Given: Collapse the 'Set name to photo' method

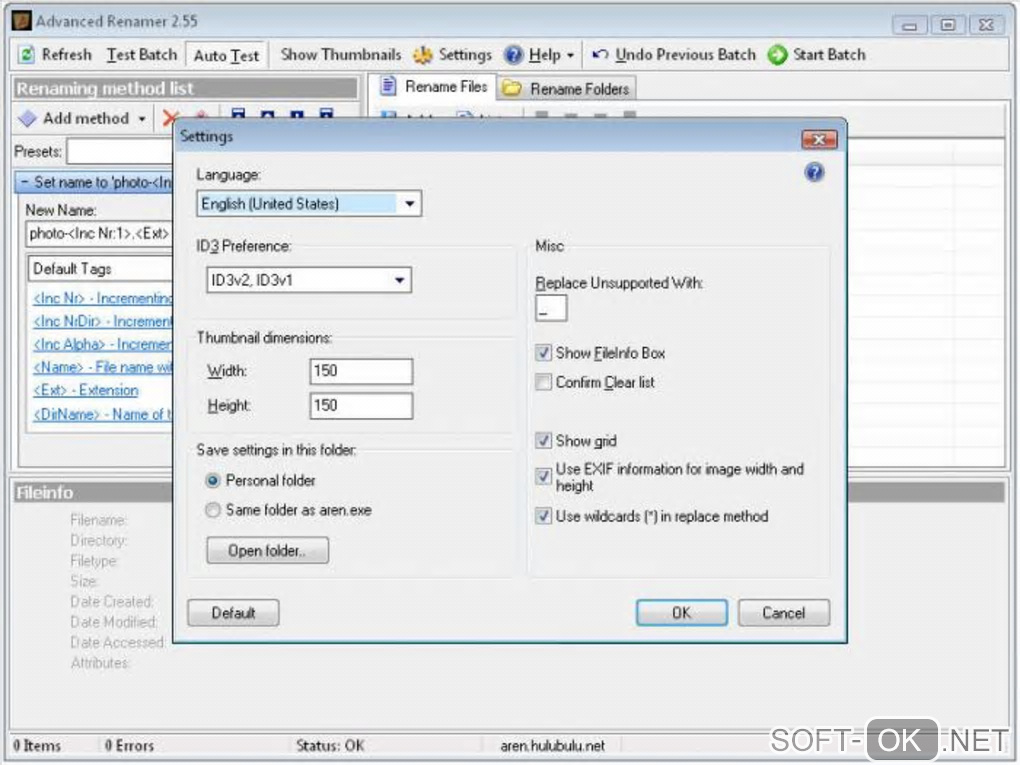Looking at the screenshot, I should pyautogui.click(x=24, y=182).
